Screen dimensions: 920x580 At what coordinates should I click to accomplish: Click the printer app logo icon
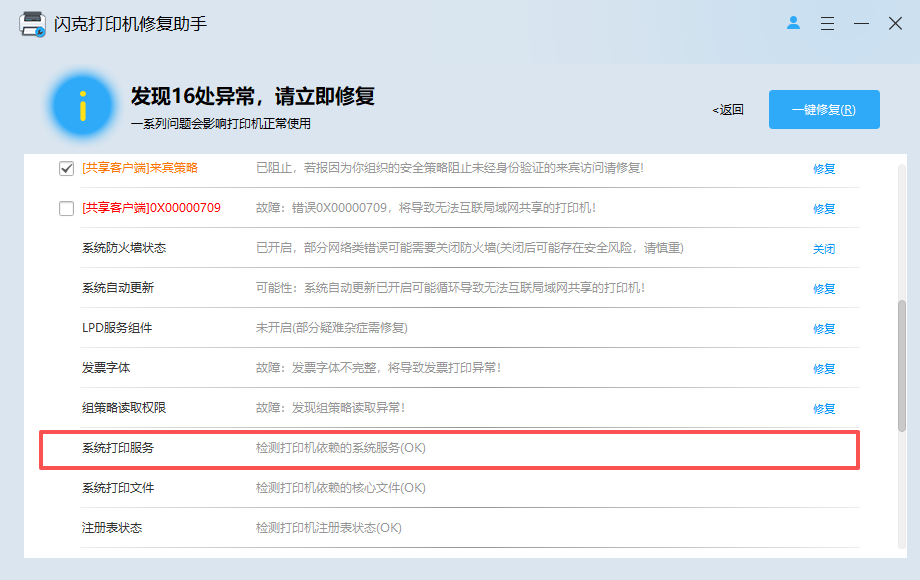point(32,24)
